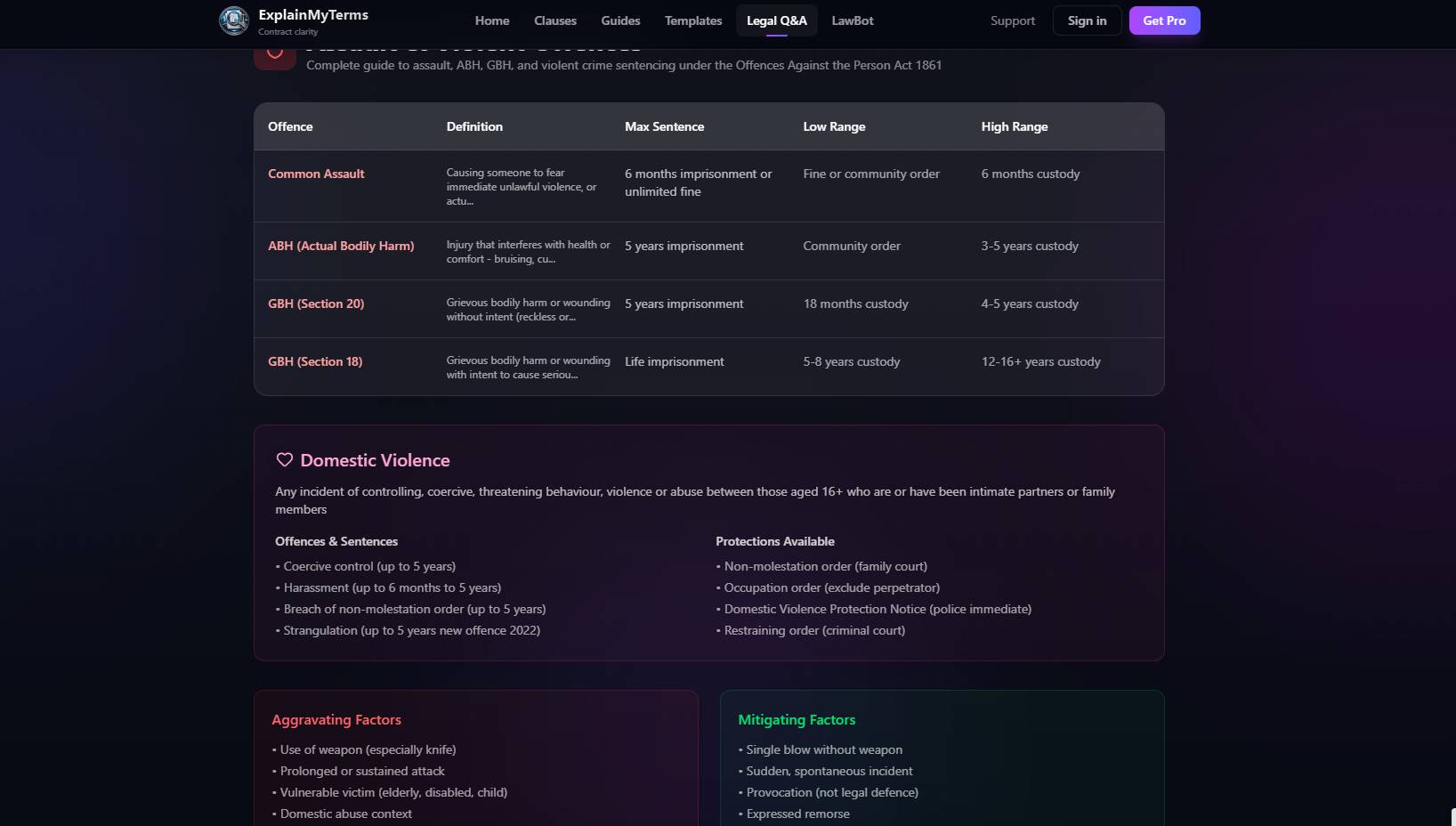Select the Common Assault offence row
Image resolution: width=1456 pixels, height=826 pixels.
(x=316, y=174)
